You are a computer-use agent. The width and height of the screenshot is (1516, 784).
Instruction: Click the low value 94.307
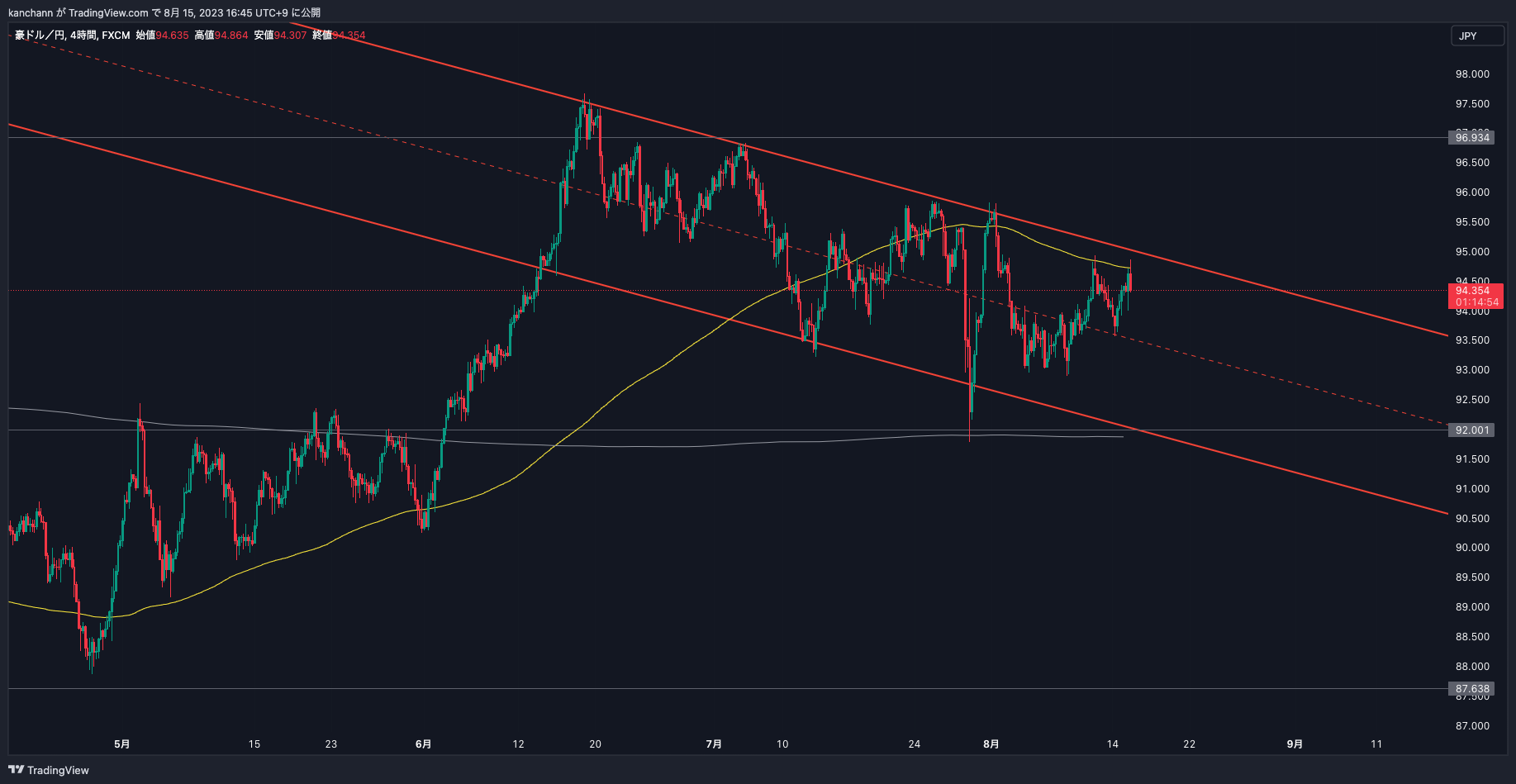coord(291,35)
